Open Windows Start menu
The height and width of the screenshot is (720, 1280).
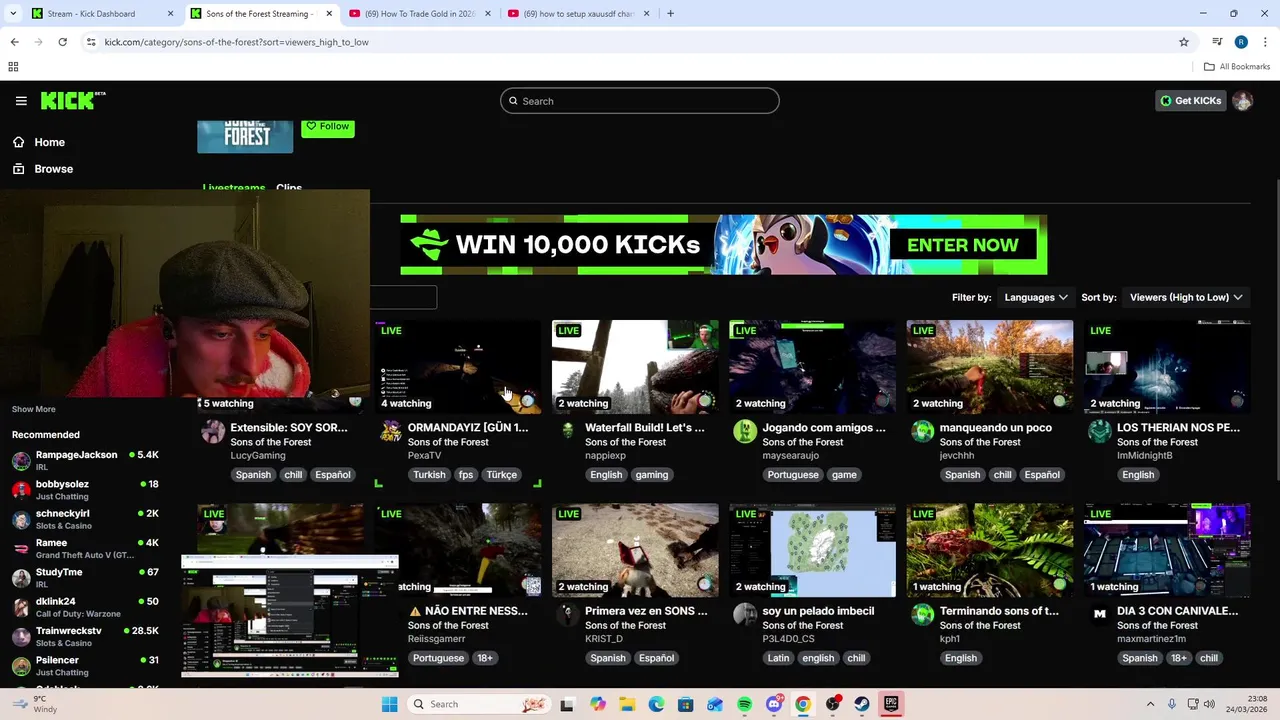tap(389, 704)
